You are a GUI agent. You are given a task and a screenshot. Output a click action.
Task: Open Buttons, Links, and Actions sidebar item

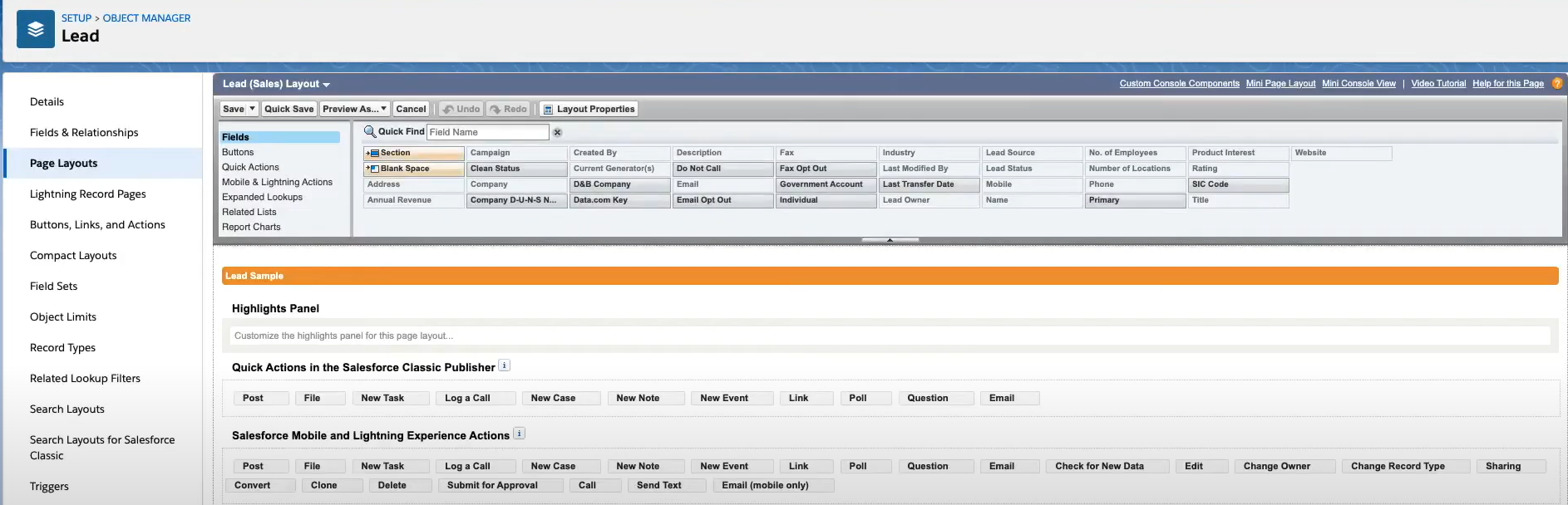(x=97, y=224)
